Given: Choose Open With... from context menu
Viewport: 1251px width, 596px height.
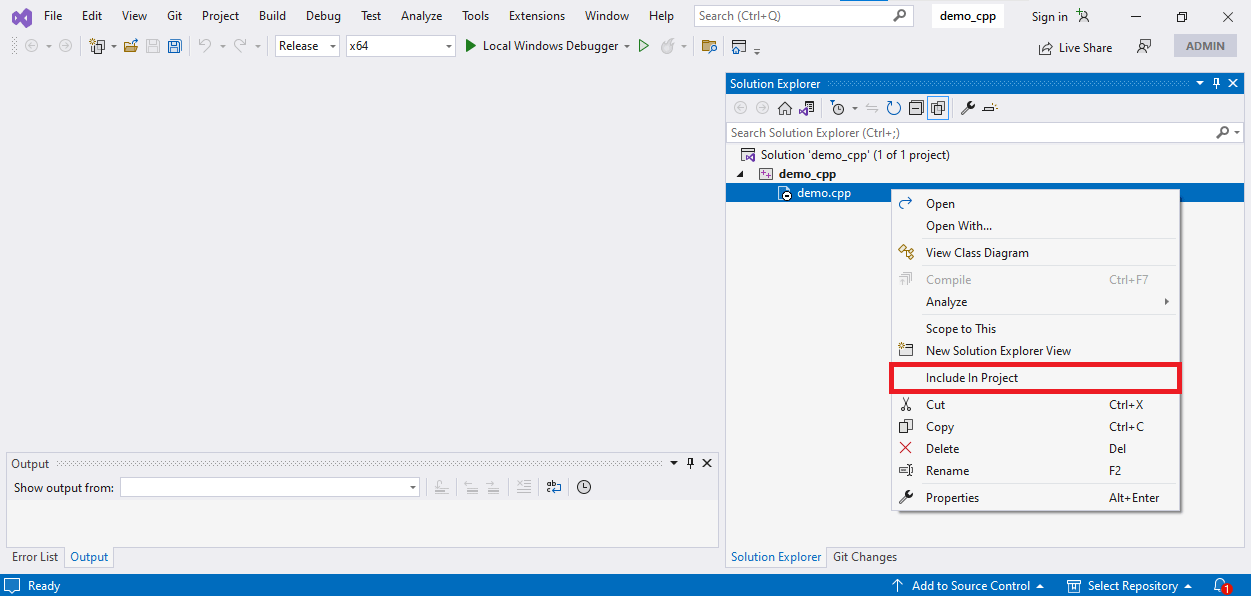Looking at the screenshot, I should click(1035, 226).
